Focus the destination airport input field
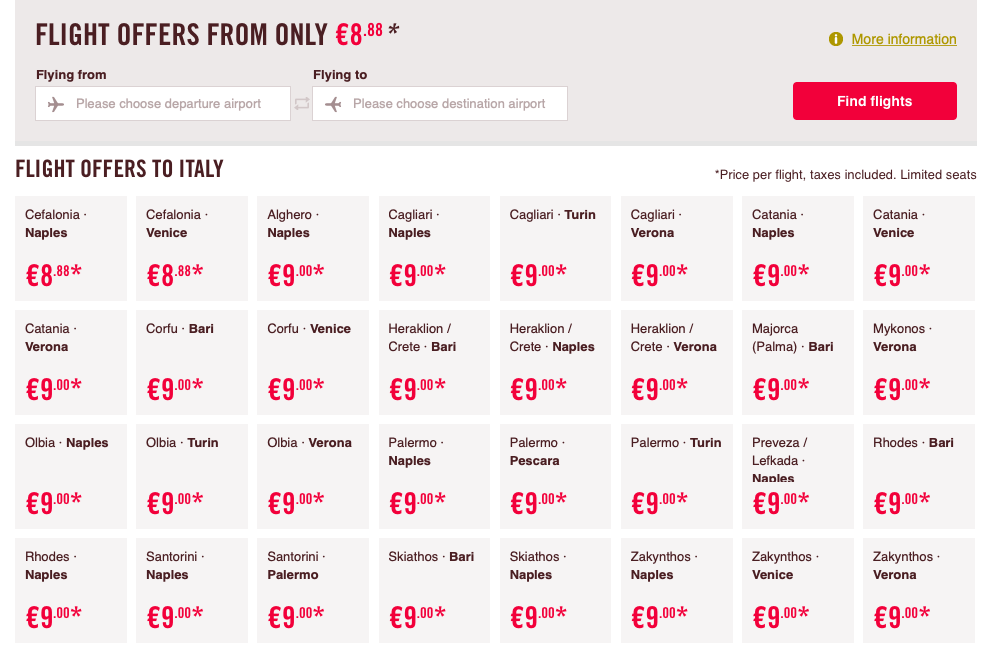983x656 pixels. click(x=440, y=103)
